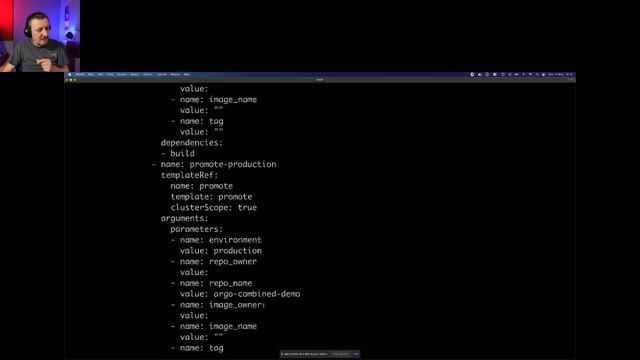The width and height of the screenshot is (640, 360).
Task: Click the 'templateRef:' key
Action: coord(189,175)
